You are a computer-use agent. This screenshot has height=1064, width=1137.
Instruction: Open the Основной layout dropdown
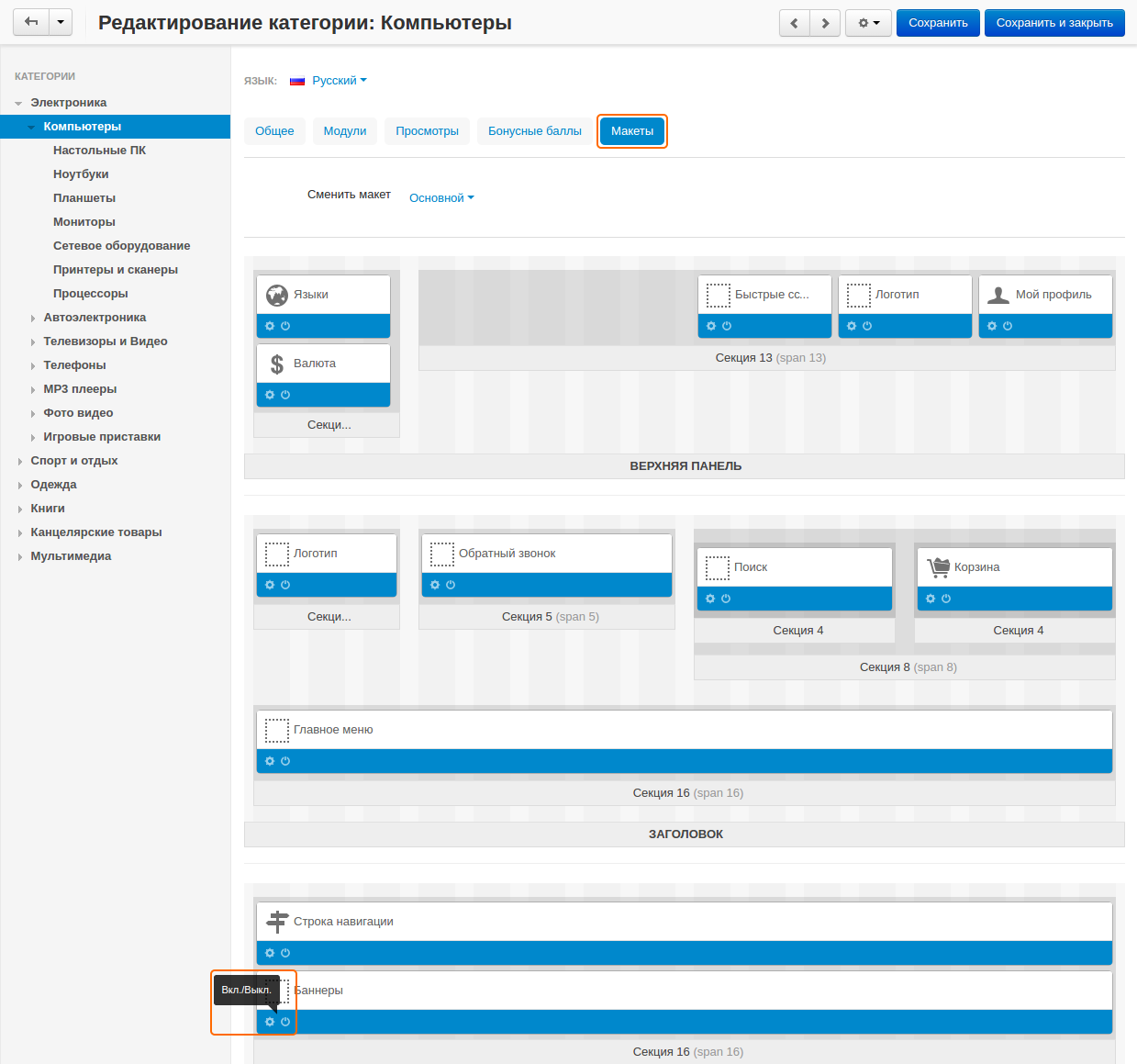[441, 197]
